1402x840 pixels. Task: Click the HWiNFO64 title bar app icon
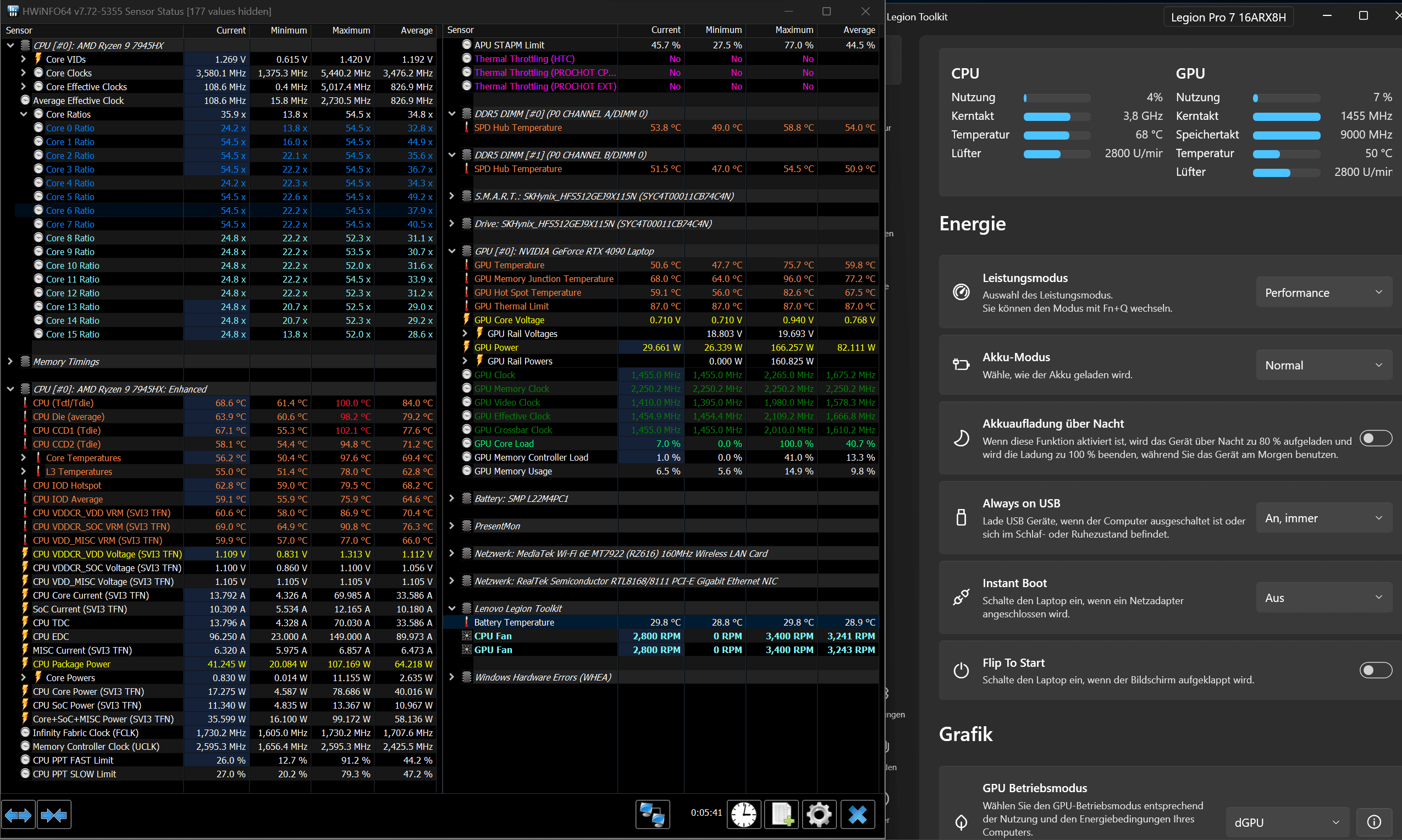(x=13, y=11)
